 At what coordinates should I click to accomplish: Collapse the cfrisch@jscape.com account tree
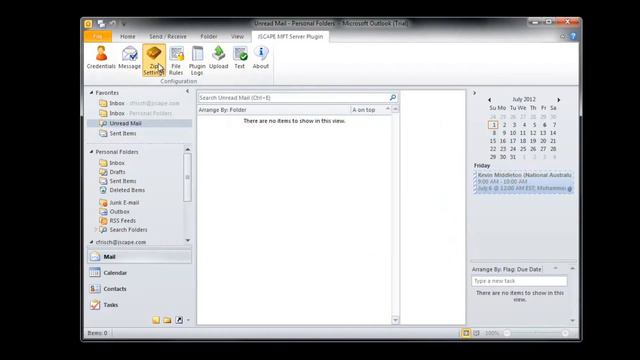pos(91,242)
